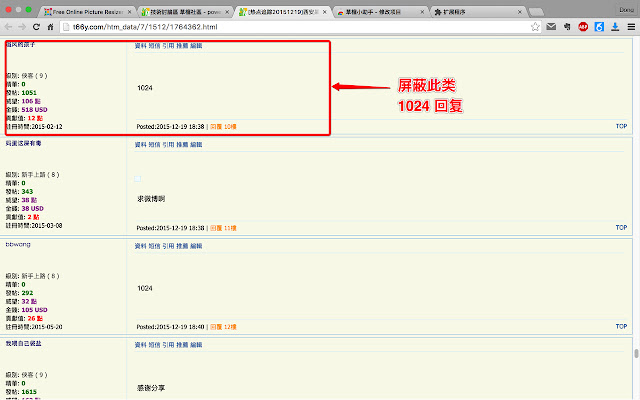The image size is (640, 400).
Task: Switch to the tab with Chrome store icon
Action: coord(380,12)
